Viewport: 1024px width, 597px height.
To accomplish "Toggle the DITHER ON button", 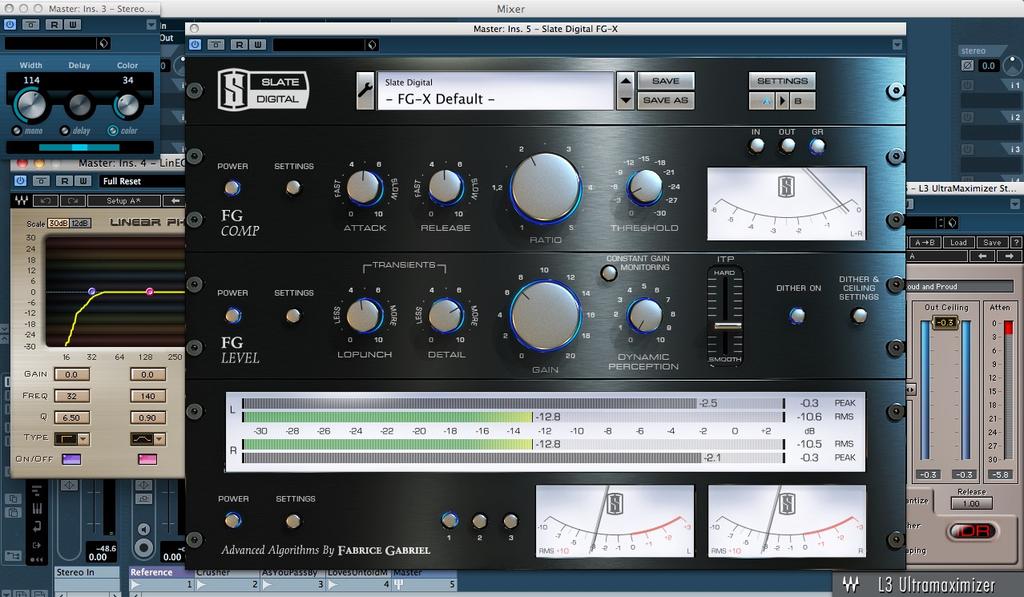I will [797, 315].
